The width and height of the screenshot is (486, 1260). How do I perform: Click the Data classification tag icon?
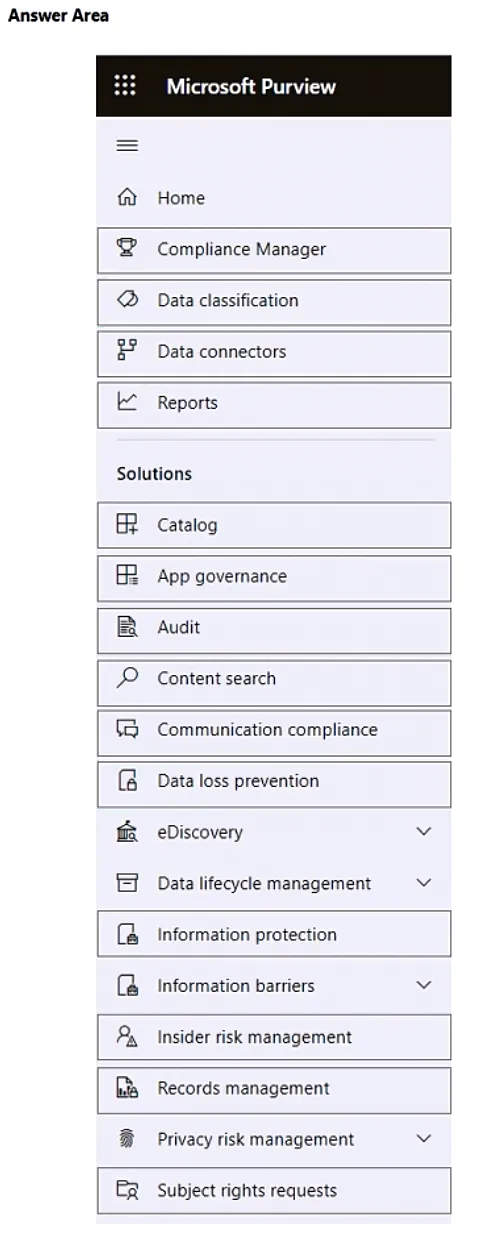(x=127, y=300)
